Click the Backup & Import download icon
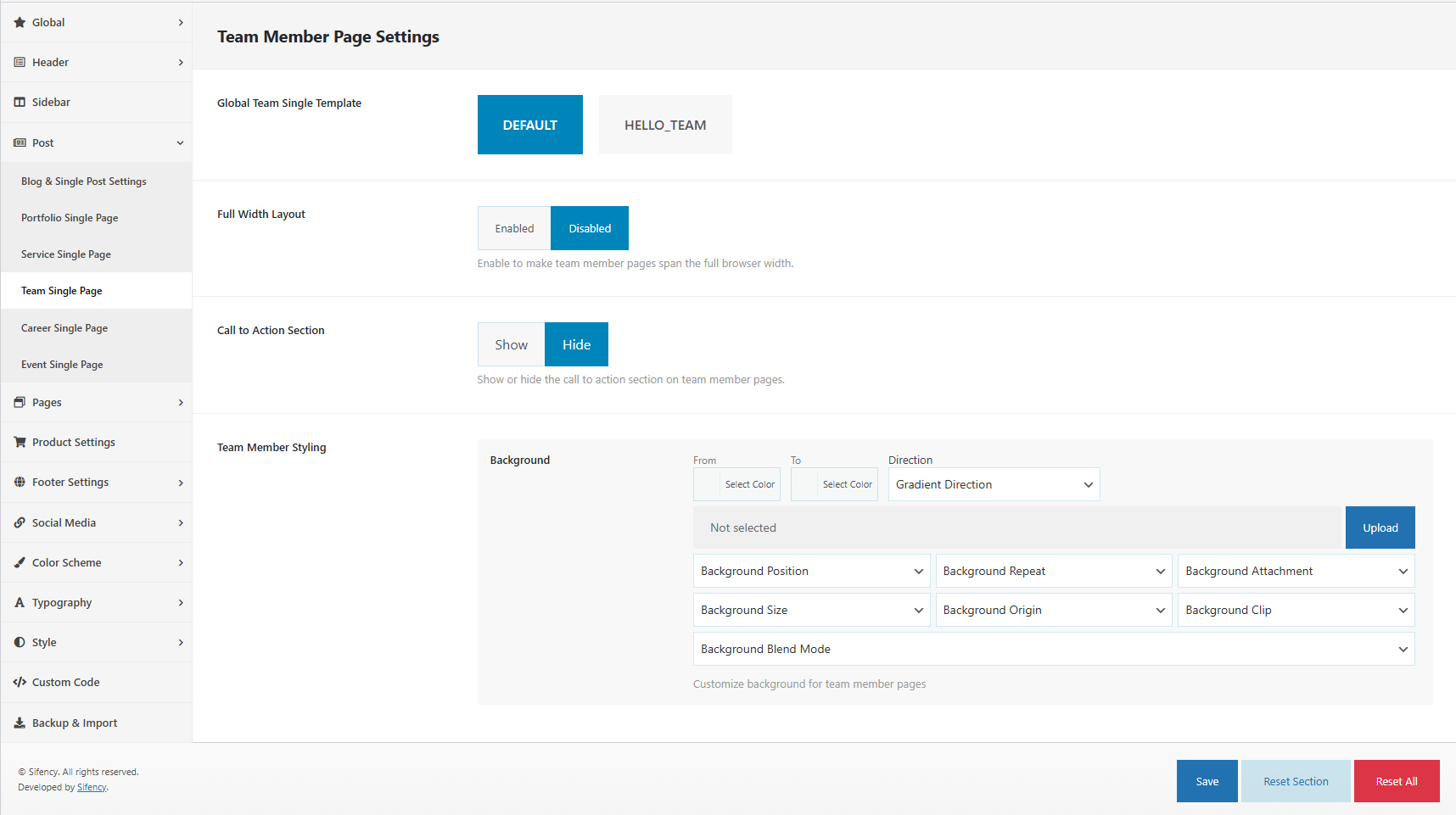 click(20, 723)
